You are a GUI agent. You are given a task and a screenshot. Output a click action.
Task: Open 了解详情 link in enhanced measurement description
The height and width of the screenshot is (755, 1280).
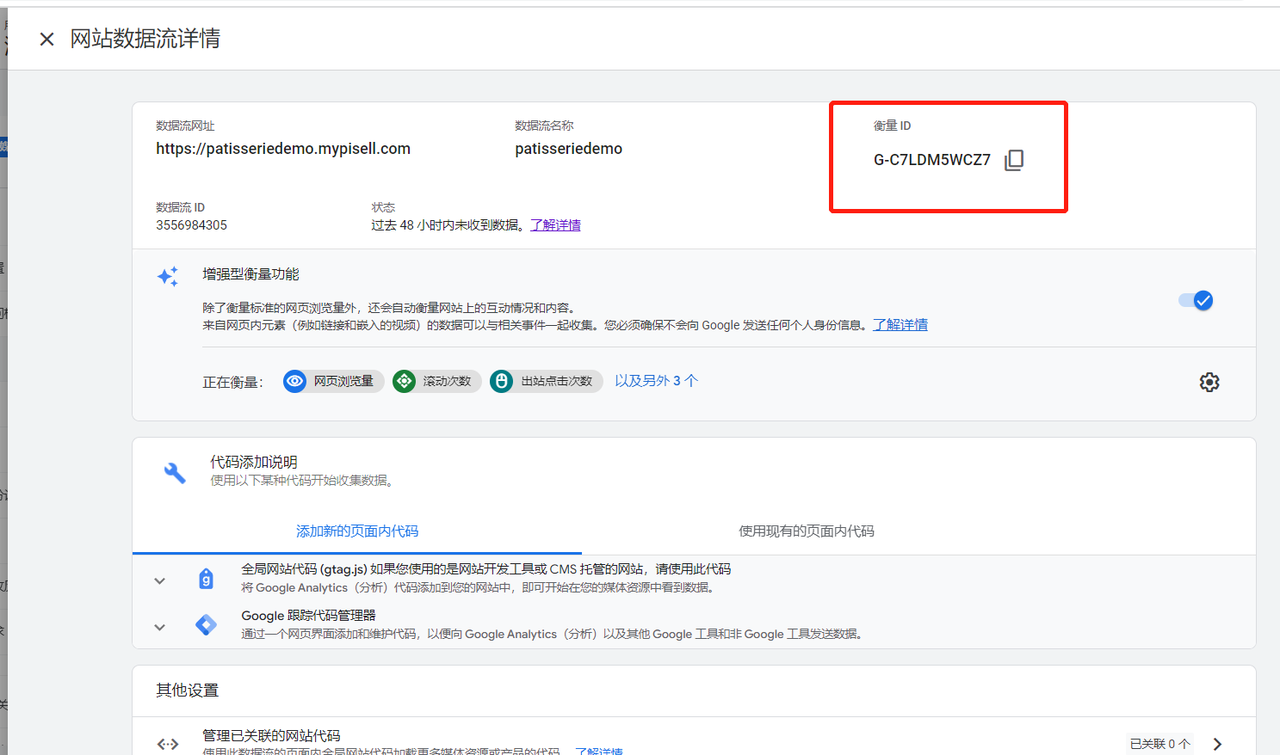click(x=900, y=325)
